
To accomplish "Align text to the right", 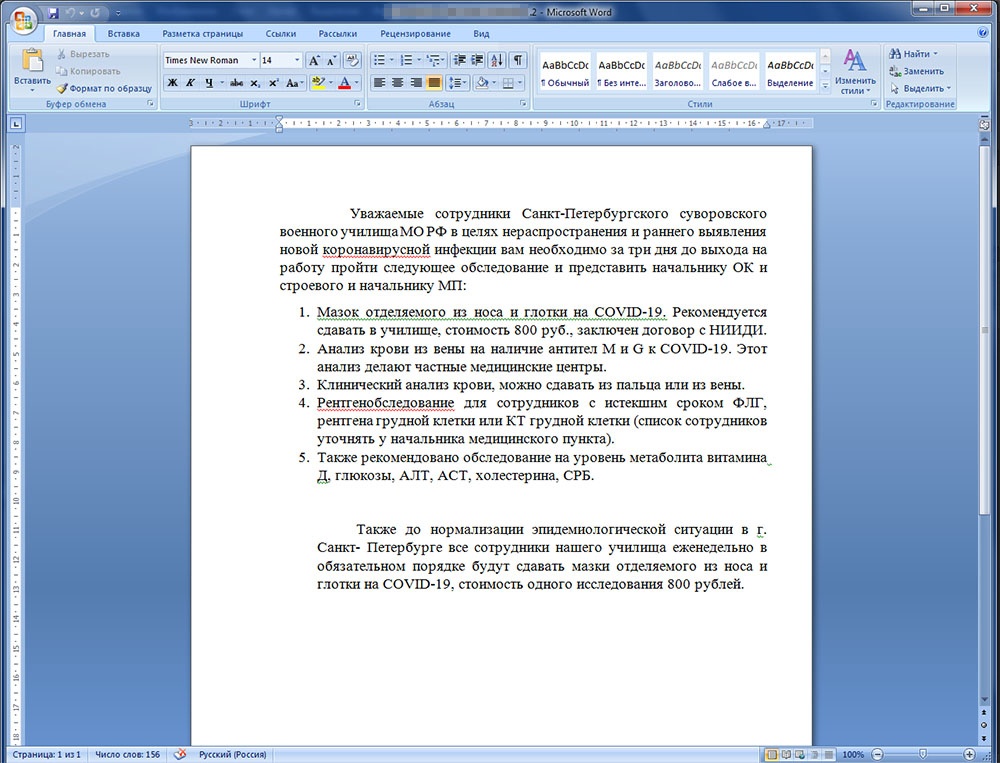I will (x=416, y=83).
